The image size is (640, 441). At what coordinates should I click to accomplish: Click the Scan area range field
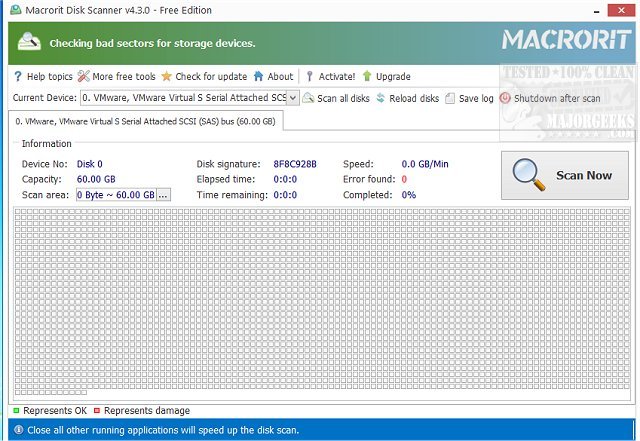(116, 195)
